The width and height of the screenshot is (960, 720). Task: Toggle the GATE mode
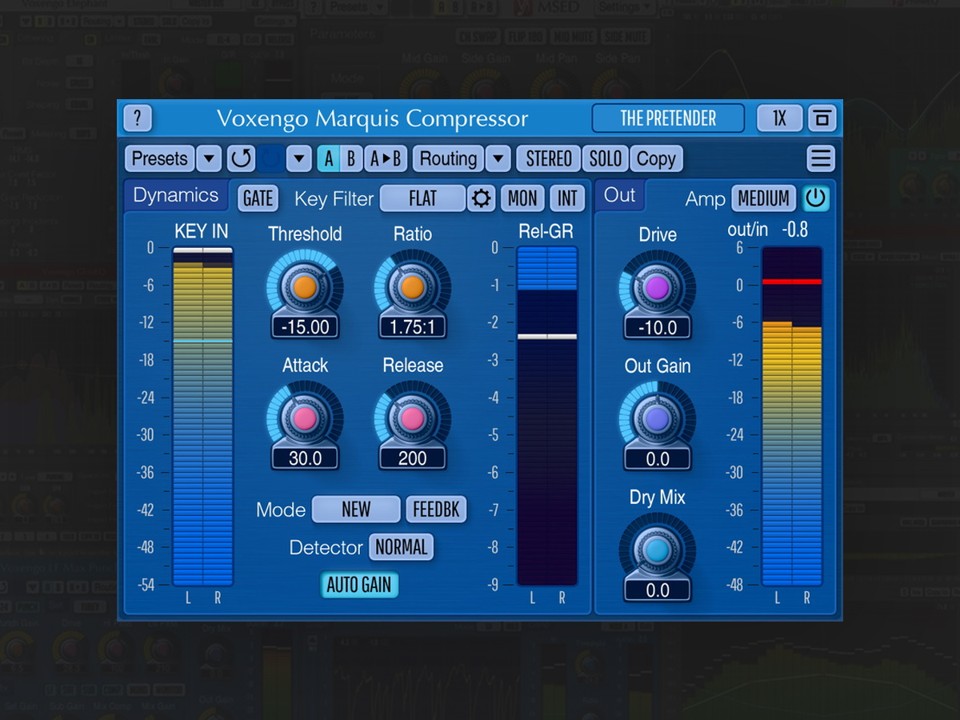tap(258, 198)
